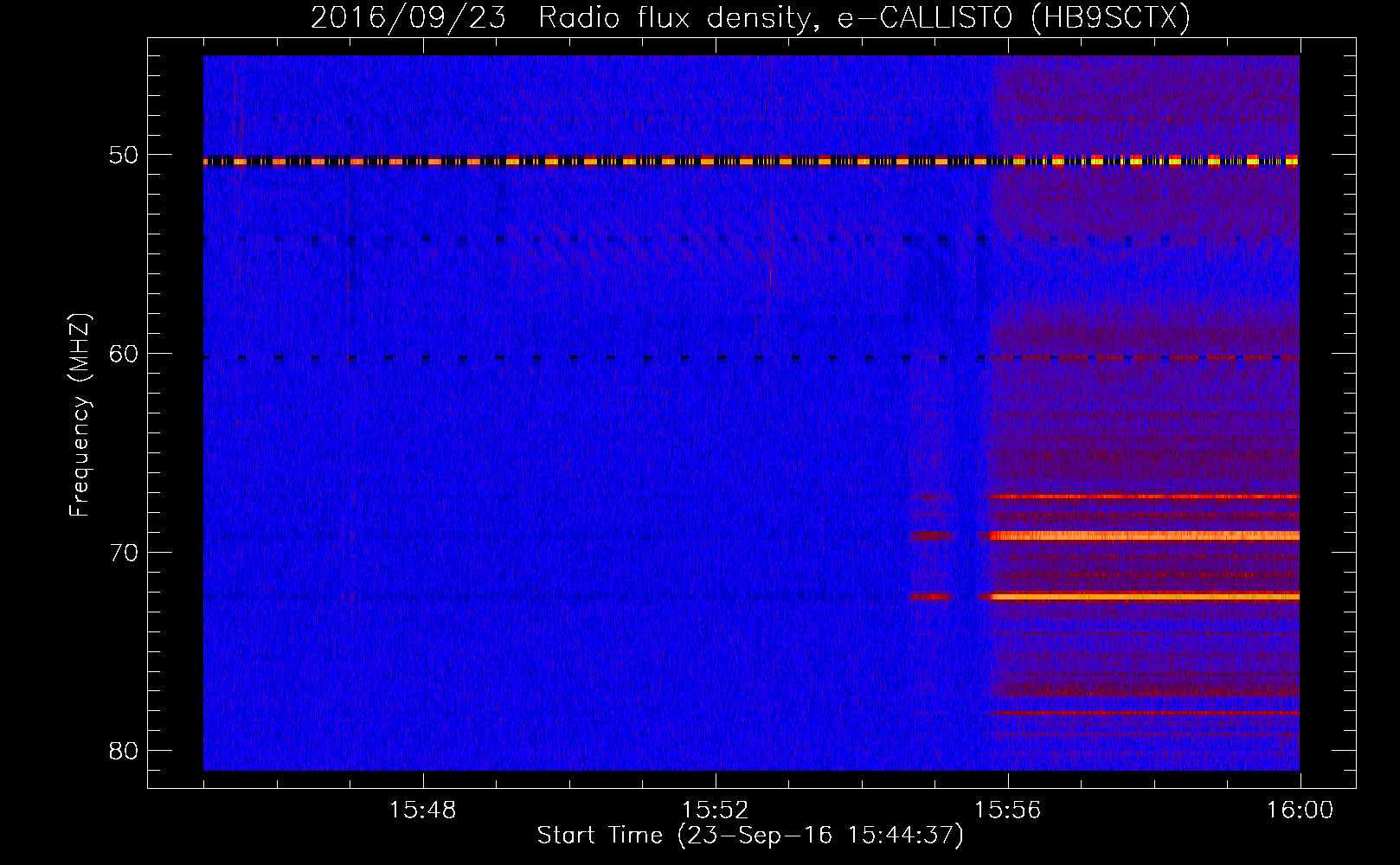Click the frequency tick label '50'
Viewport: 1400px width, 865px height.
coord(124,155)
